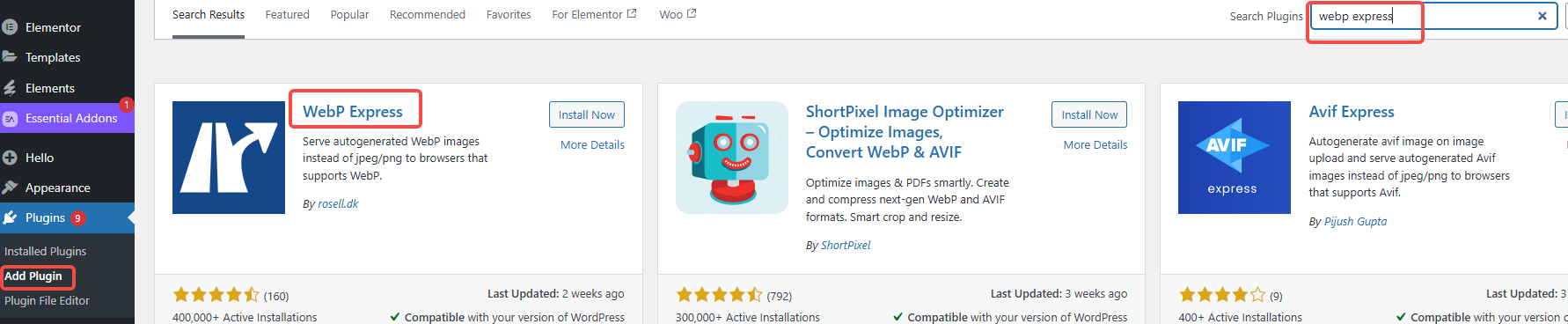Open the ShortPixel author link
The height and width of the screenshot is (324, 1568).
point(846,246)
